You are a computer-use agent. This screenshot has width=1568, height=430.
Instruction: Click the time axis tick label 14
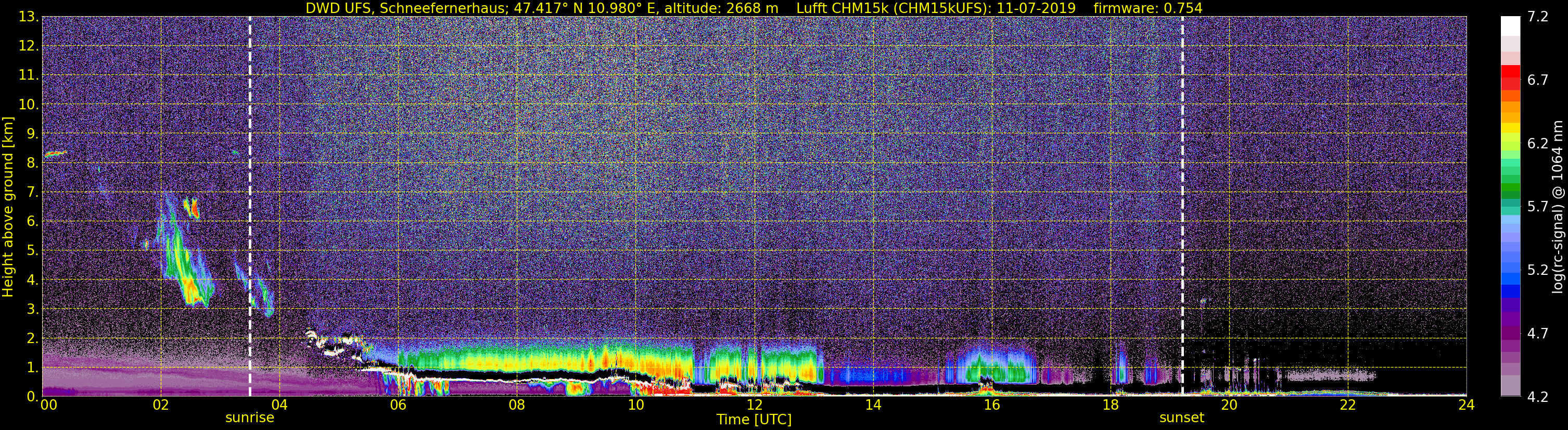873,406
